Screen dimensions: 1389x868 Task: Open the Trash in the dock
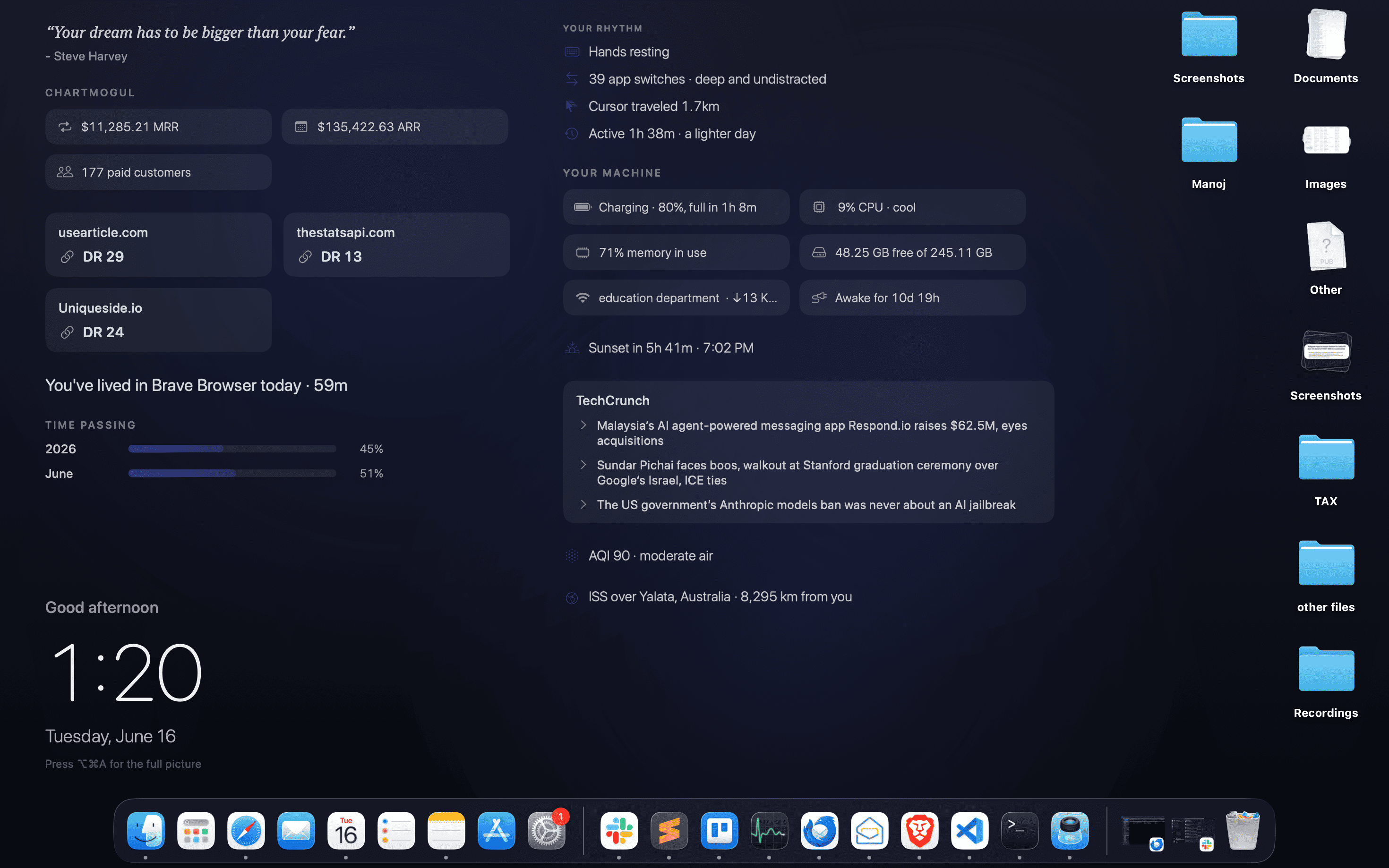click(1242, 831)
